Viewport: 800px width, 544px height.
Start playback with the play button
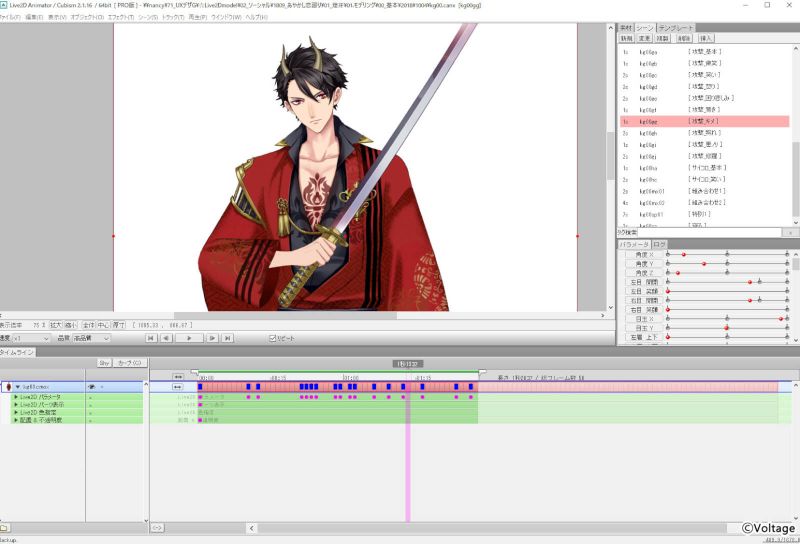point(189,338)
